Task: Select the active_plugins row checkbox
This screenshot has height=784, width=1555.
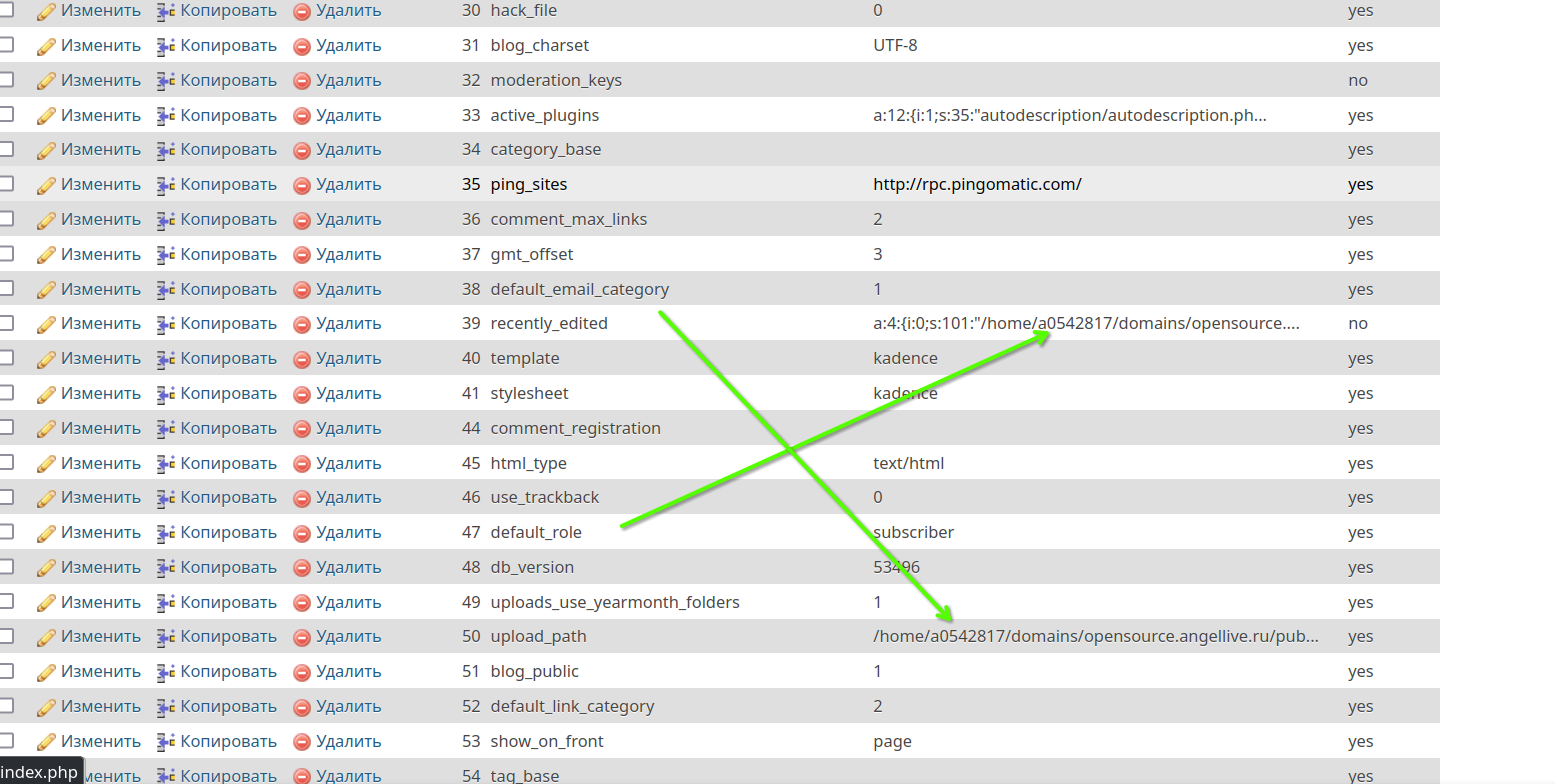Action: [6, 114]
